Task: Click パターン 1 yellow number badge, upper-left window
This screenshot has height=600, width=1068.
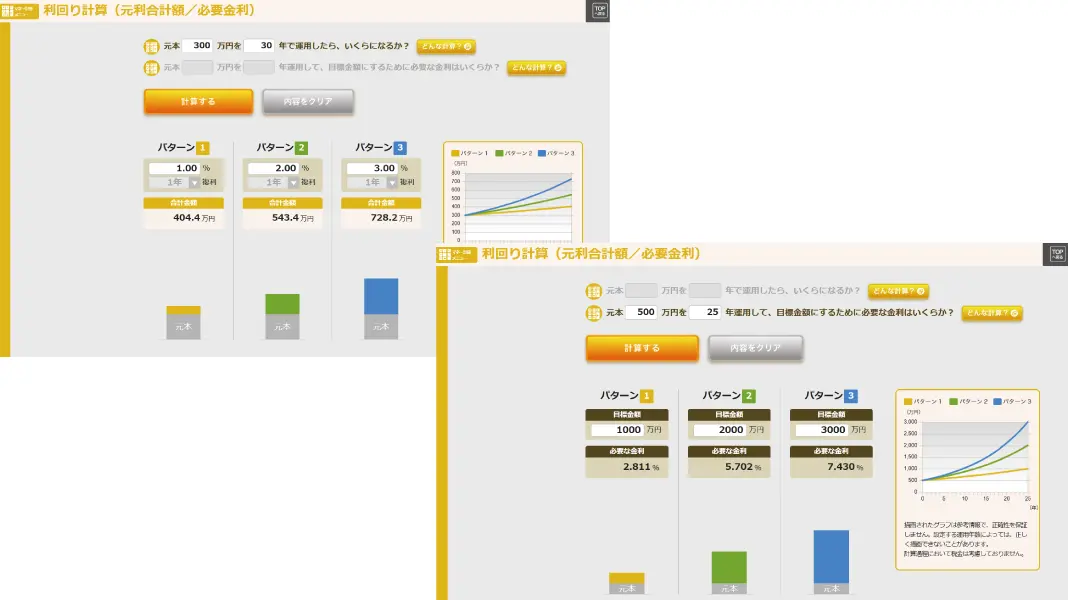Action: (202, 147)
